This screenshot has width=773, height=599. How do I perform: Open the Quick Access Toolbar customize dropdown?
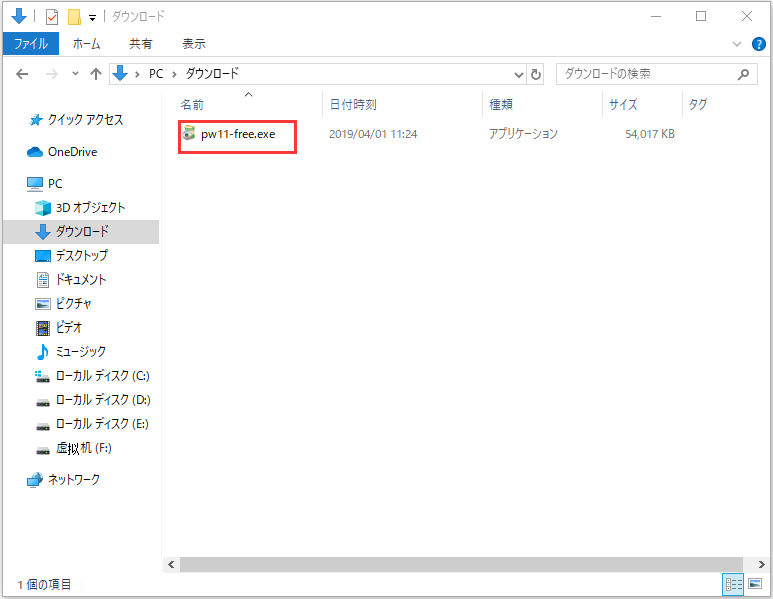click(92, 17)
